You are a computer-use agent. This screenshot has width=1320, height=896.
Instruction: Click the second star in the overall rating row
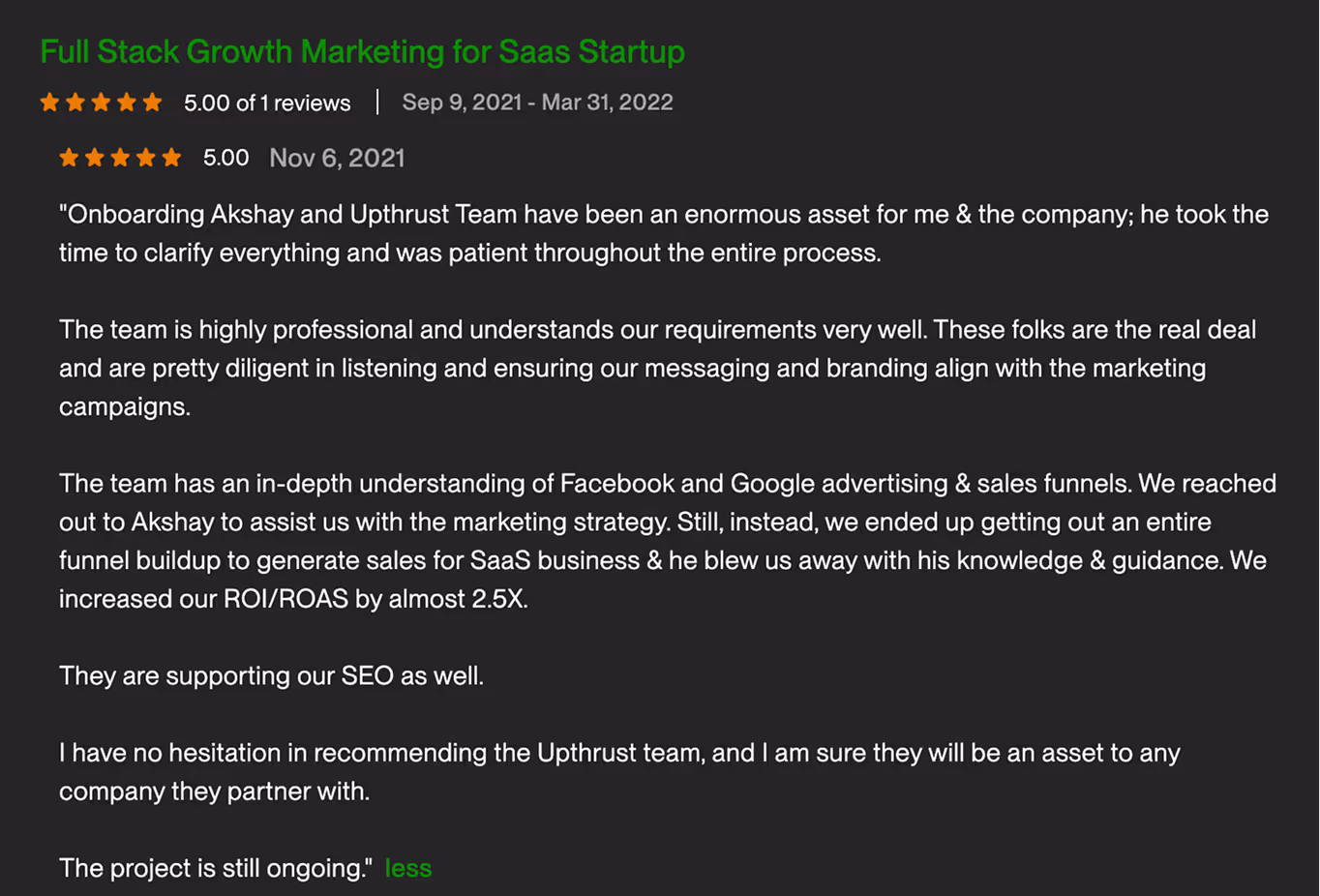point(75,102)
